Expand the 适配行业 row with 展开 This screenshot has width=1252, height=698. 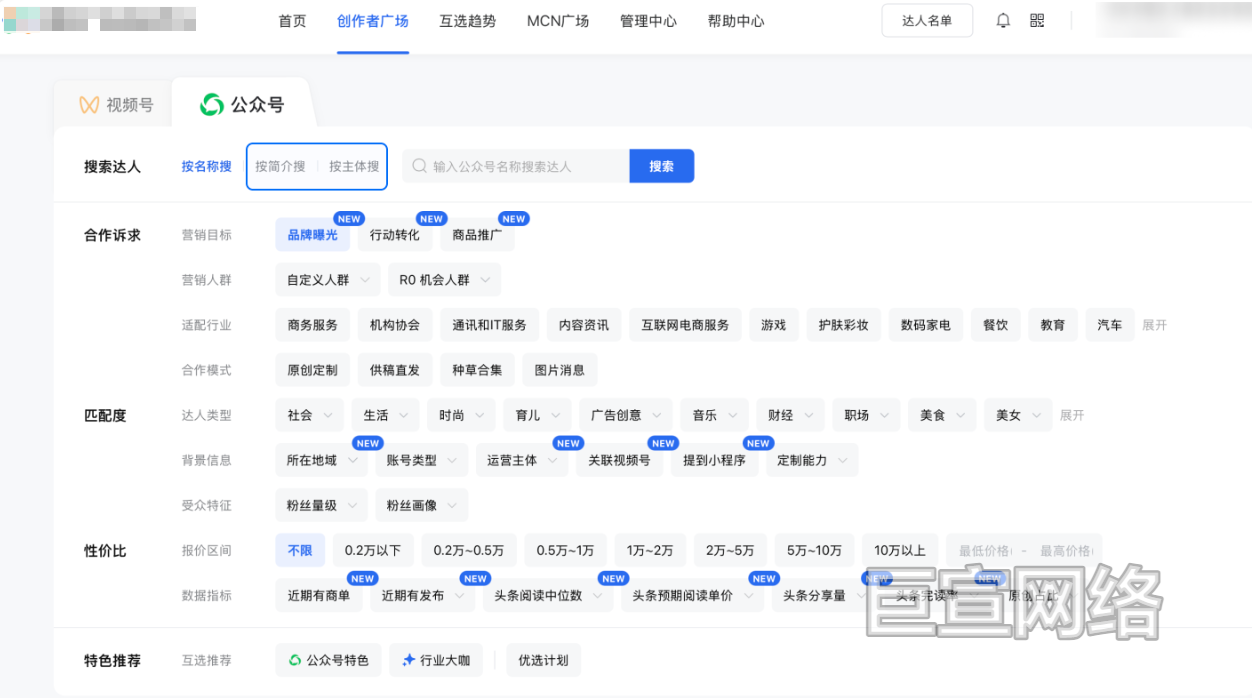[1155, 325]
